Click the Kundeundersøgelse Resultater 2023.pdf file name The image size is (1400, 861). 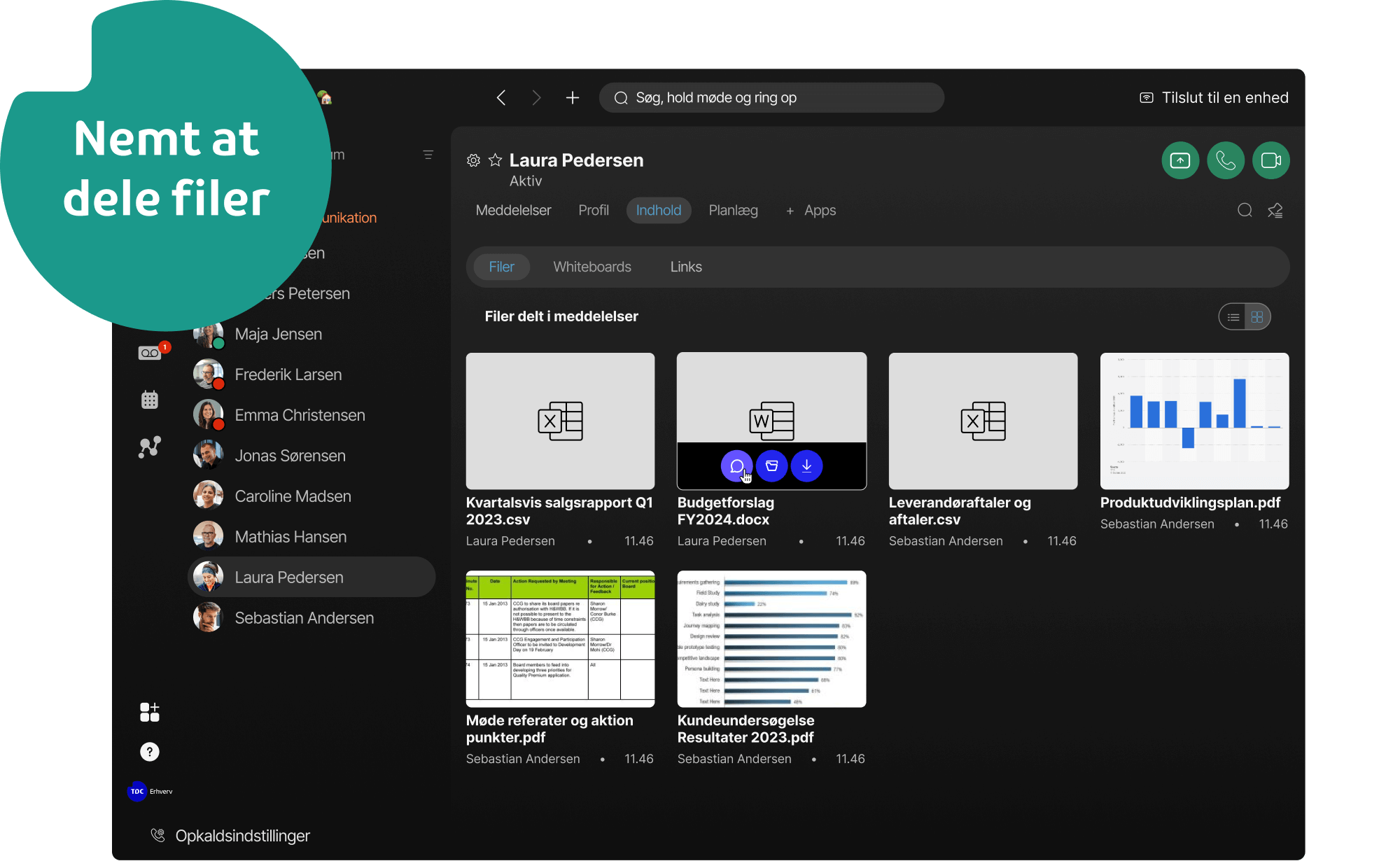click(x=746, y=729)
